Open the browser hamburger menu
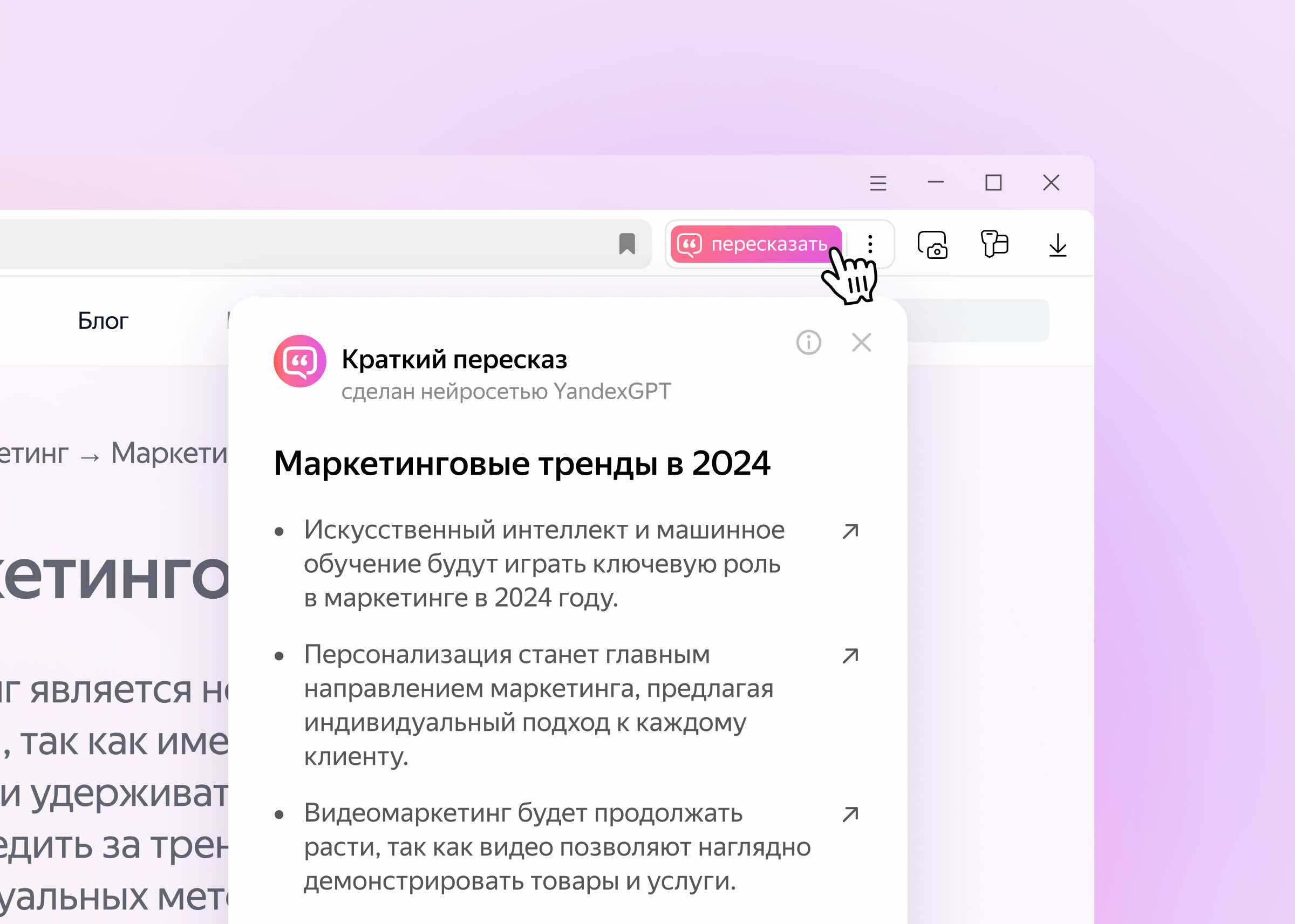1295x924 pixels. (877, 183)
